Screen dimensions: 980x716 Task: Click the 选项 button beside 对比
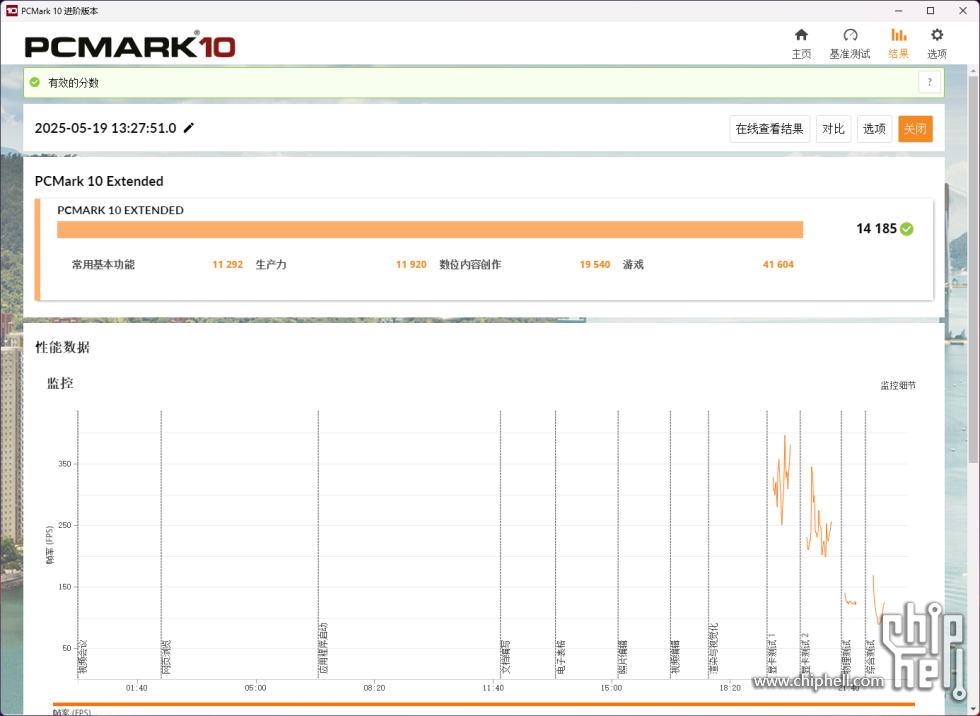[874, 129]
